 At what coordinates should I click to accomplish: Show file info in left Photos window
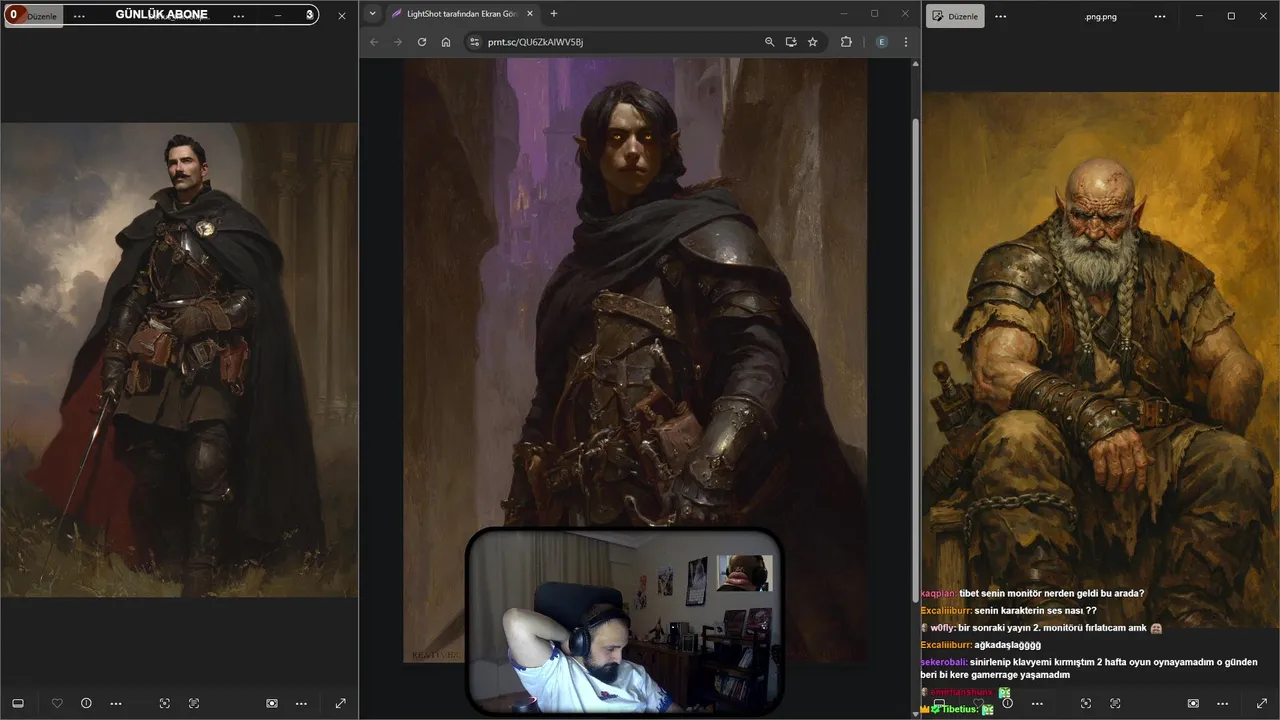point(86,703)
